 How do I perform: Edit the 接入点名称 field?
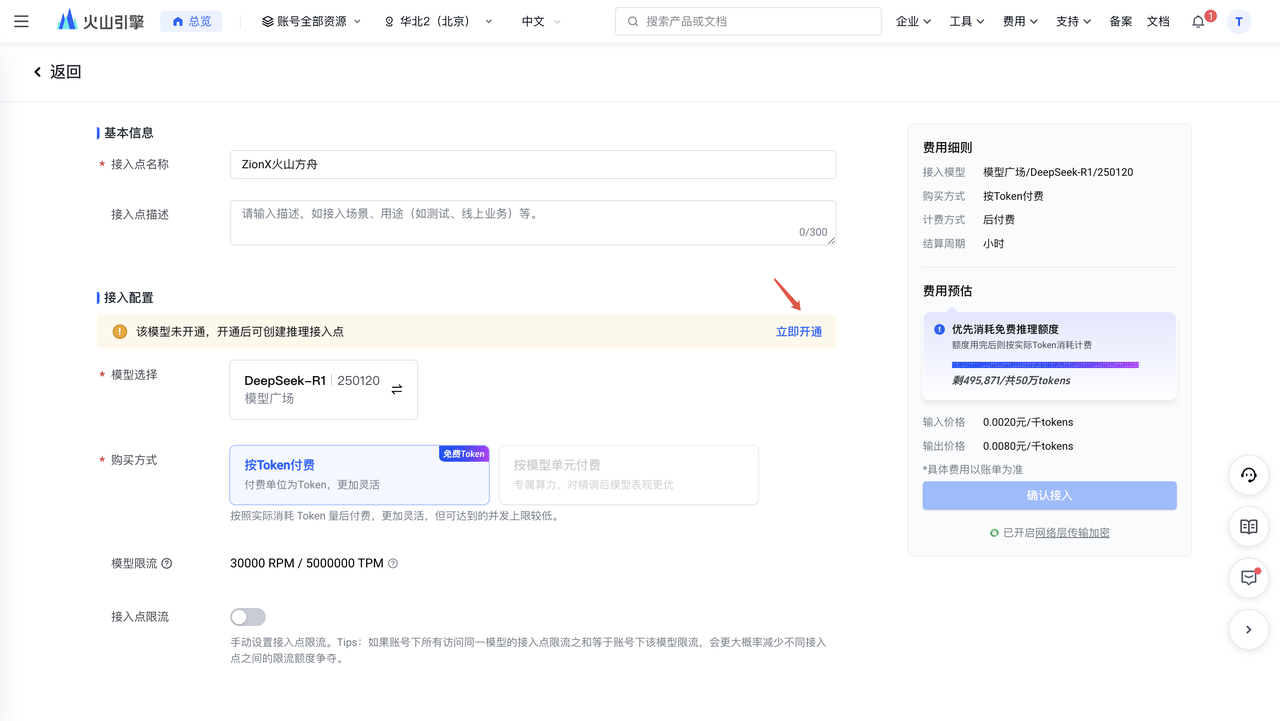[533, 164]
